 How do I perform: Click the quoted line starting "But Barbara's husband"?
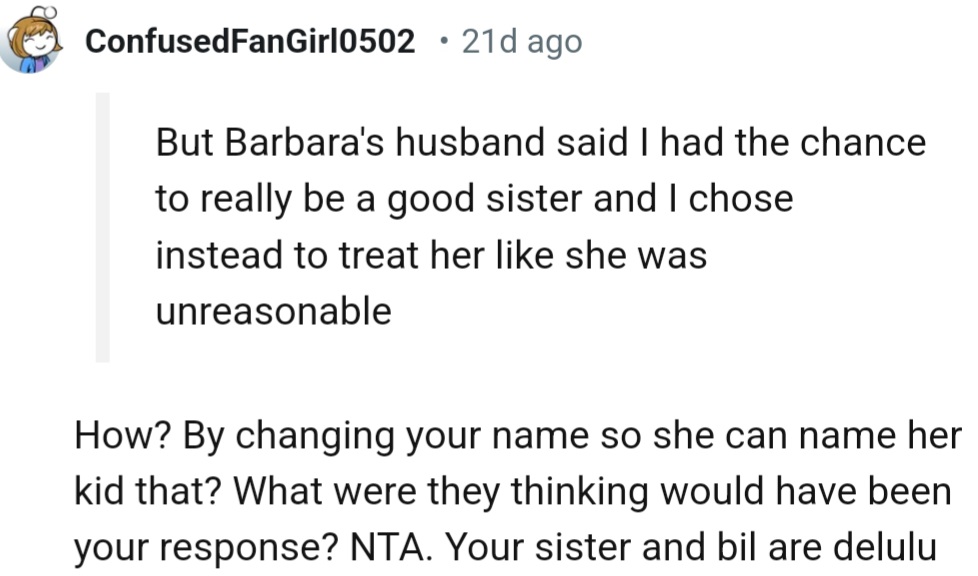pos(540,143)
